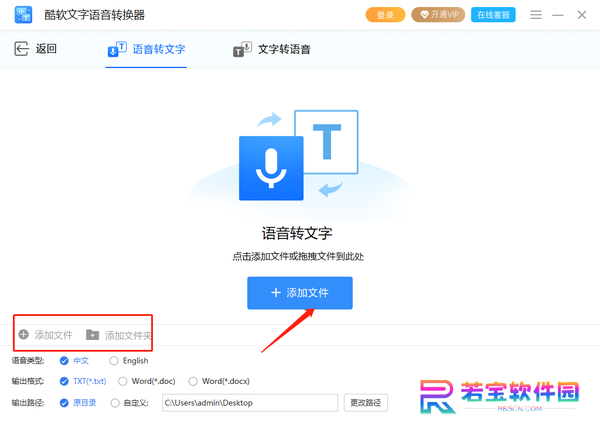Click the 语音转文字 heading text
The width and height of the screenshot is (600, 422).
click(x=297, y=233)
